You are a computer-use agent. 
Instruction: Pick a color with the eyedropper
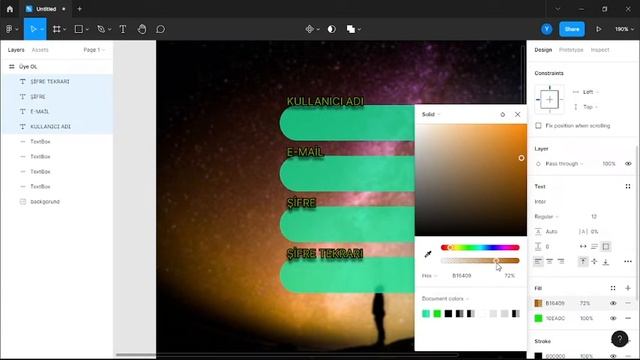(x=428, y=254)
